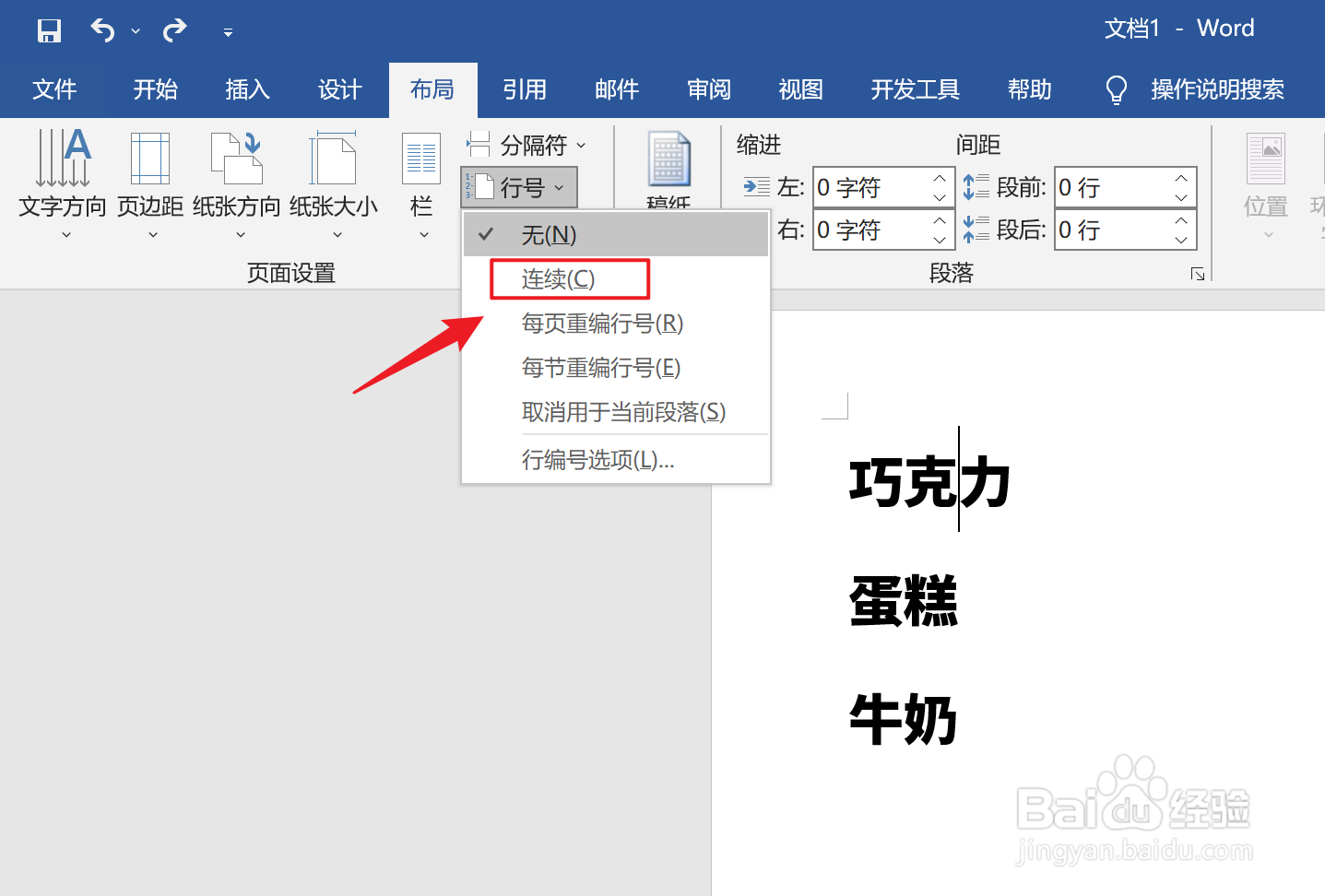Switch to the 引用 tab
The image size is (1325, 896).
click(525, 89)
